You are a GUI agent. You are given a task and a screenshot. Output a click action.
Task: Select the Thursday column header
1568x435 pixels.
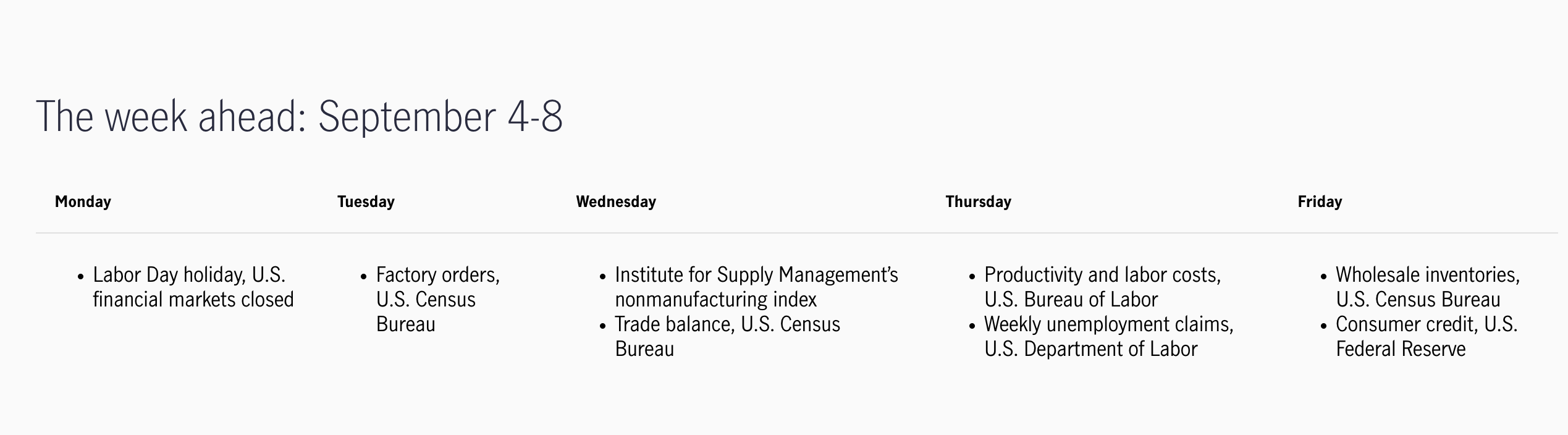pyautogui.click(x=979, y=202)
